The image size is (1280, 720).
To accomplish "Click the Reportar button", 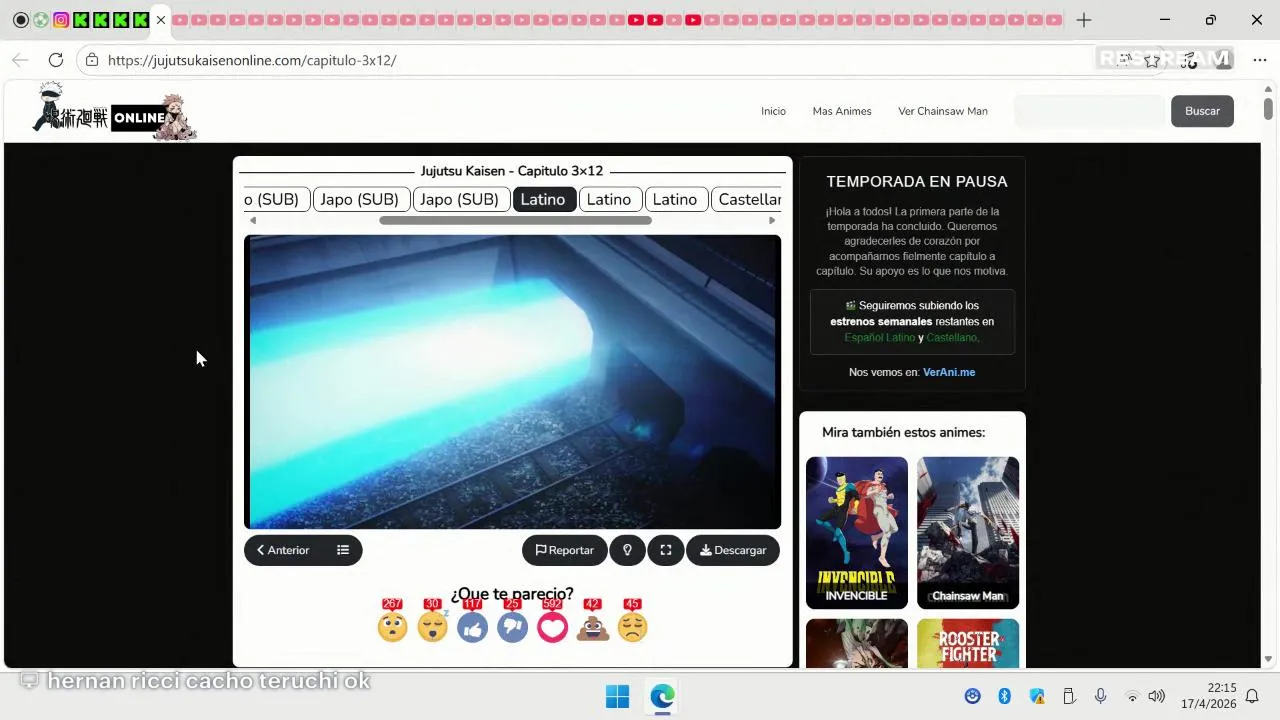I will click(x=564, y=550).
